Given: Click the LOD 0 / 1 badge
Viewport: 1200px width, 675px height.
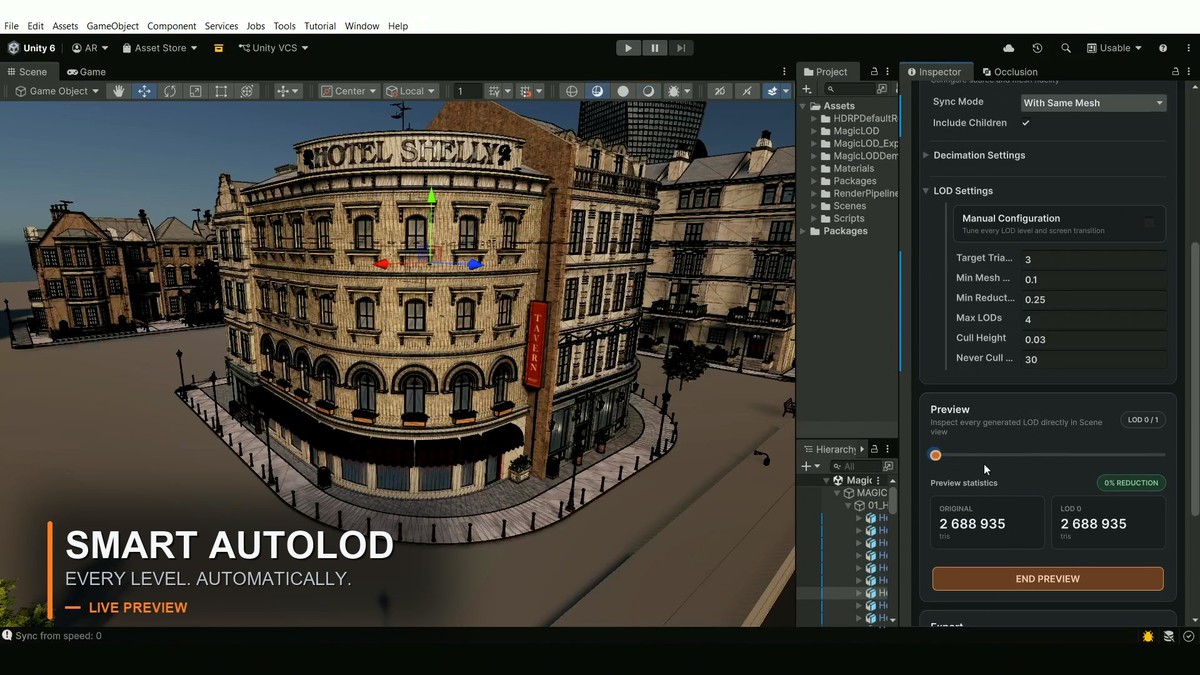Looking at the screenshot, I should [x=1143, y=420].
